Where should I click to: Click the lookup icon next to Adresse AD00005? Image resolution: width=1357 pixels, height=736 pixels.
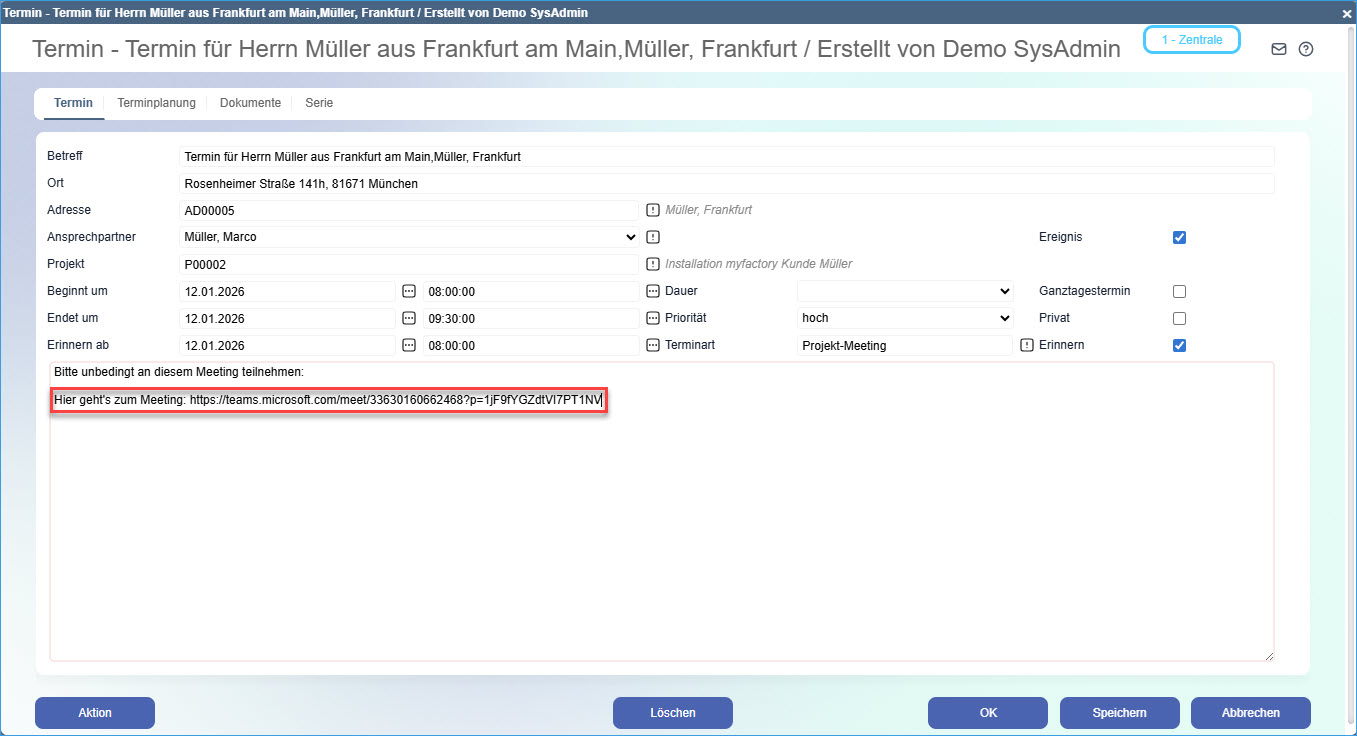click(x=652, y=210)
